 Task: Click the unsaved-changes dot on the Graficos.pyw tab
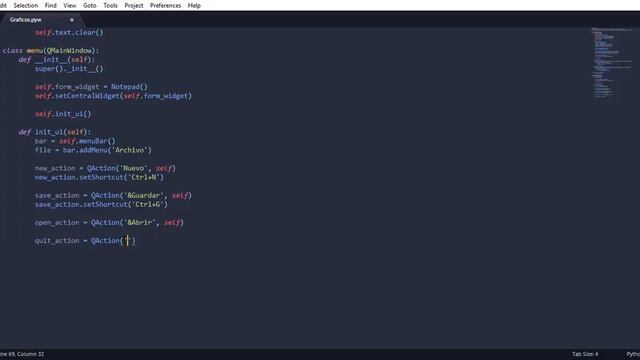coord(72,20)
